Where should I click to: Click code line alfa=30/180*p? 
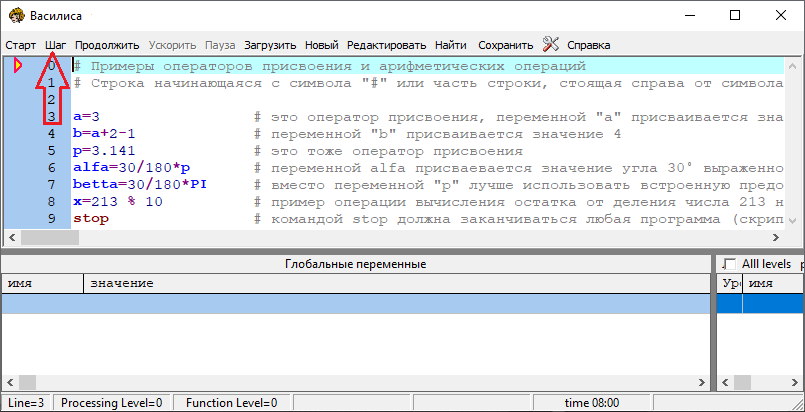tap(131, 168)
